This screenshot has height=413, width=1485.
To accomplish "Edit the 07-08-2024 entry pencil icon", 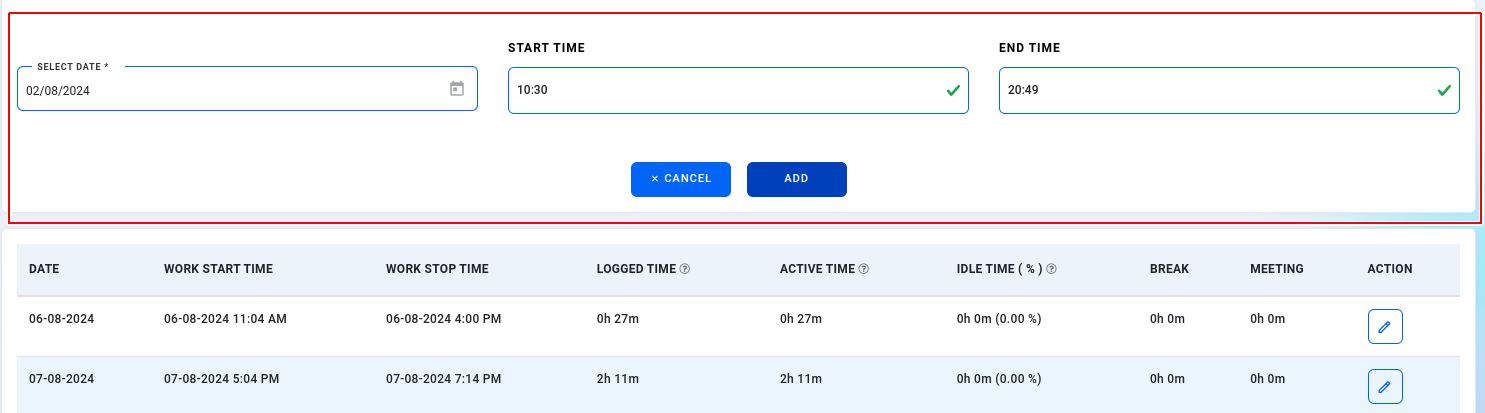I will click(x=1385, y=386).
